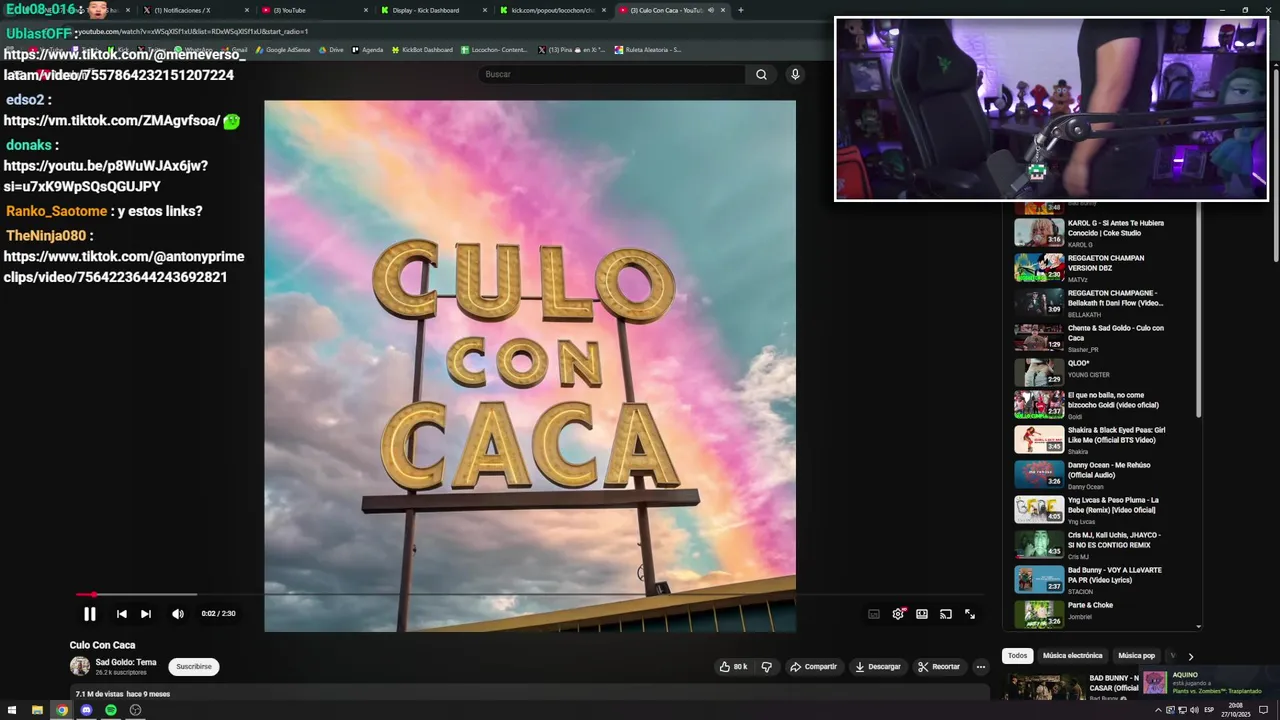The height and width of the screenshot is (720, 1280).
Task: Download the video via Descargar
Action: coord(877,667)
